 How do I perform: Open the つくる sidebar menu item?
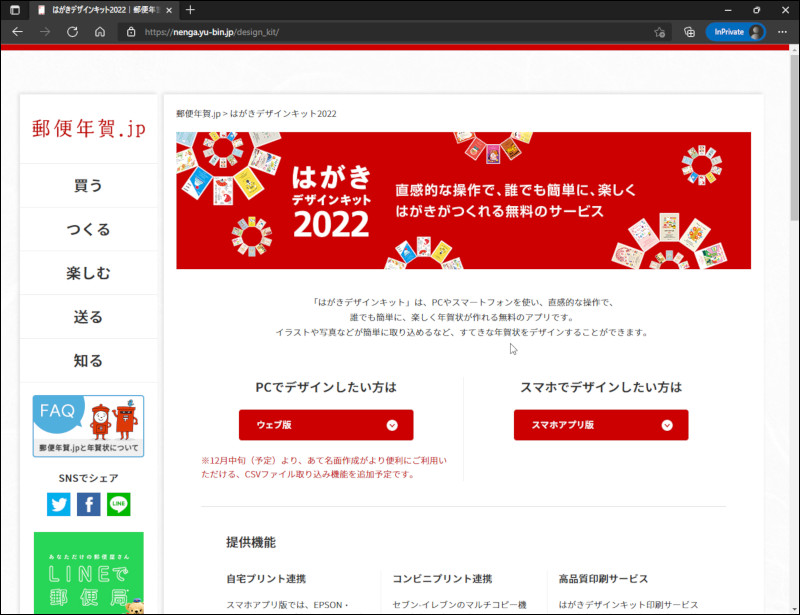(88, 230)
